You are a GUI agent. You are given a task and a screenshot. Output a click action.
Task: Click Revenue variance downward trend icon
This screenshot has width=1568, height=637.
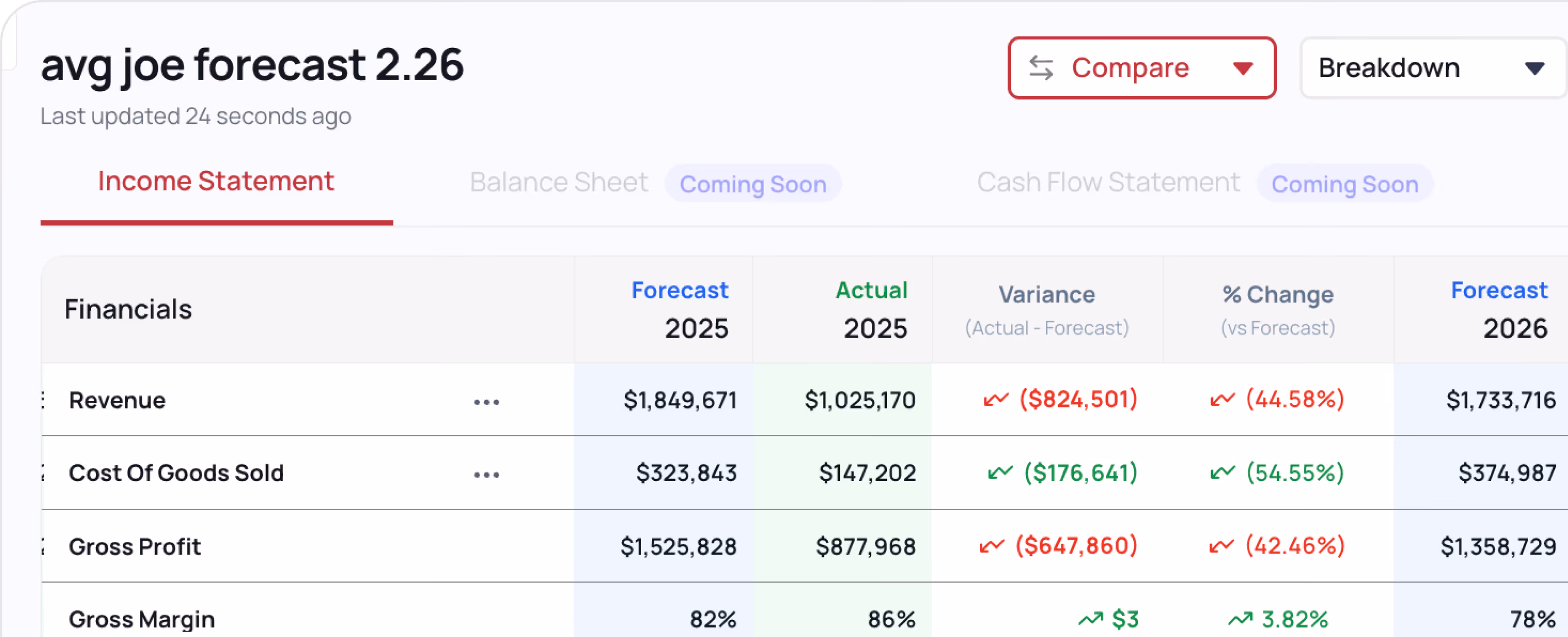[x=996, y=400]
